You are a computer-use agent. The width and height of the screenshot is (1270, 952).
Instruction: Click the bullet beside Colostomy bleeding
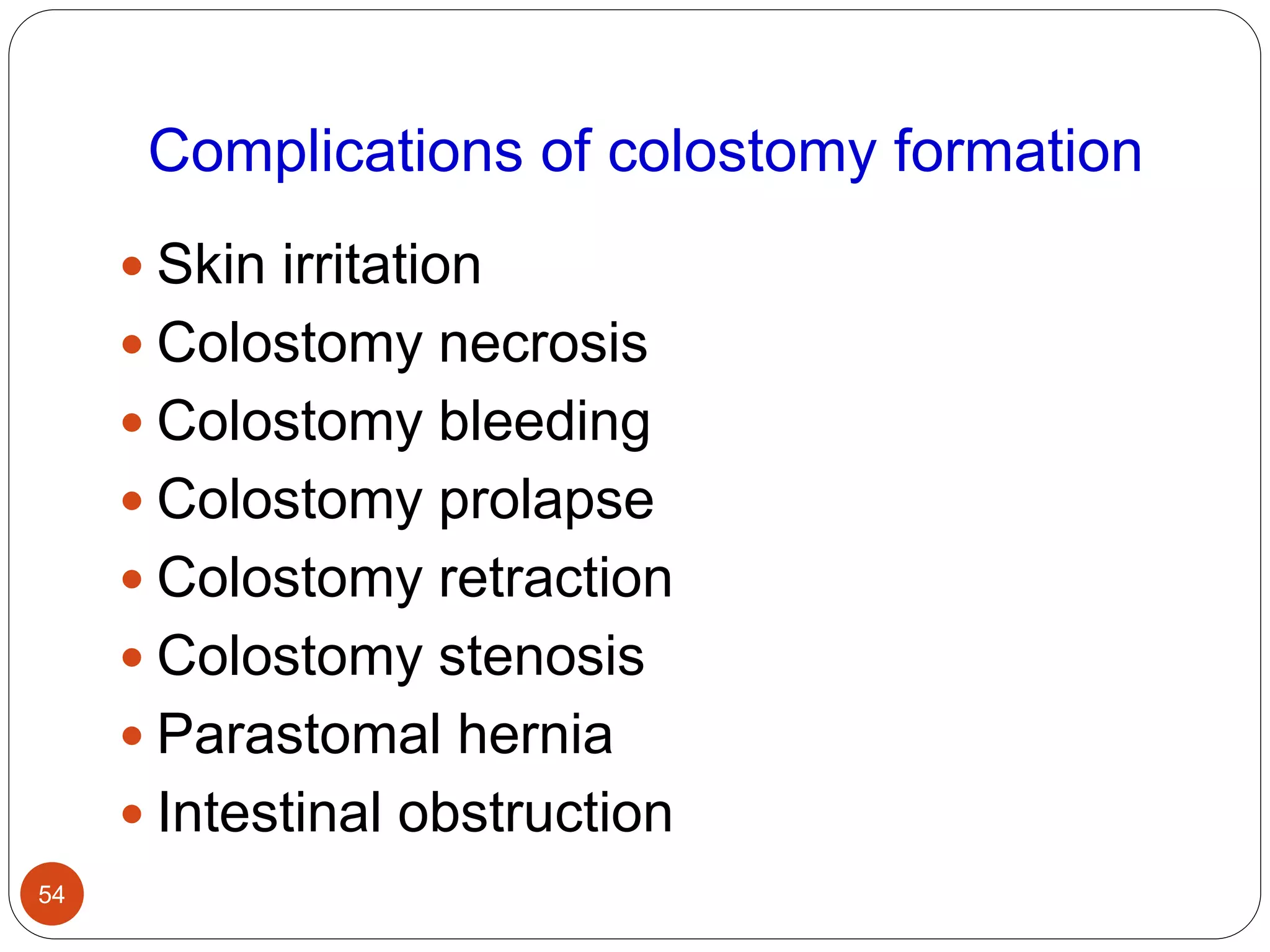coord(132,423)
